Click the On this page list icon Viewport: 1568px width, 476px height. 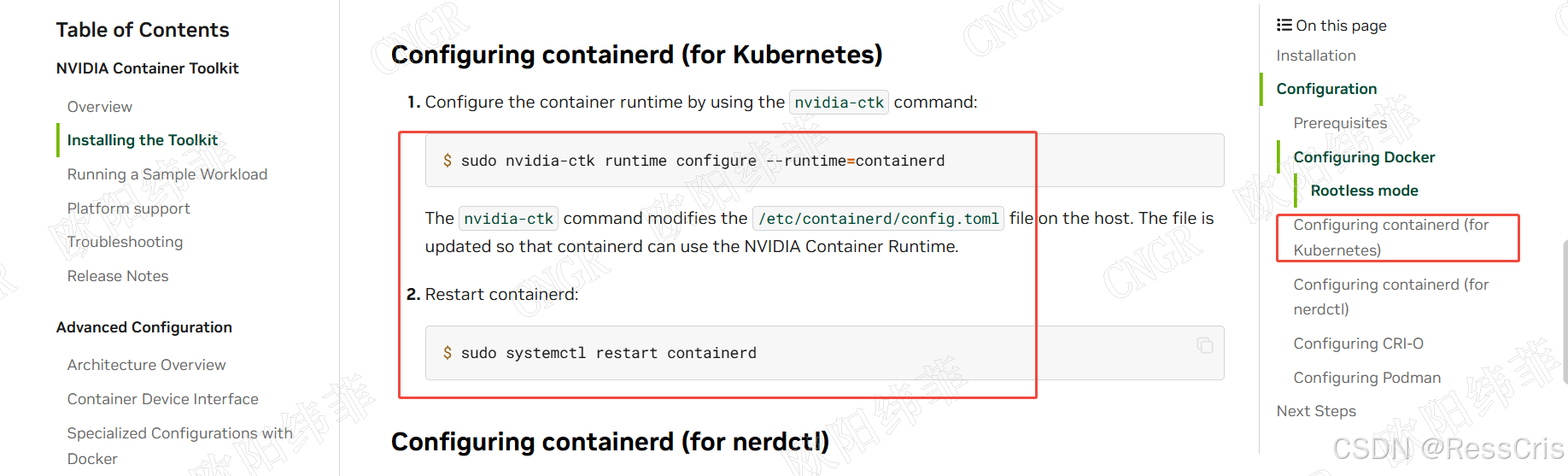point(1284,25)
